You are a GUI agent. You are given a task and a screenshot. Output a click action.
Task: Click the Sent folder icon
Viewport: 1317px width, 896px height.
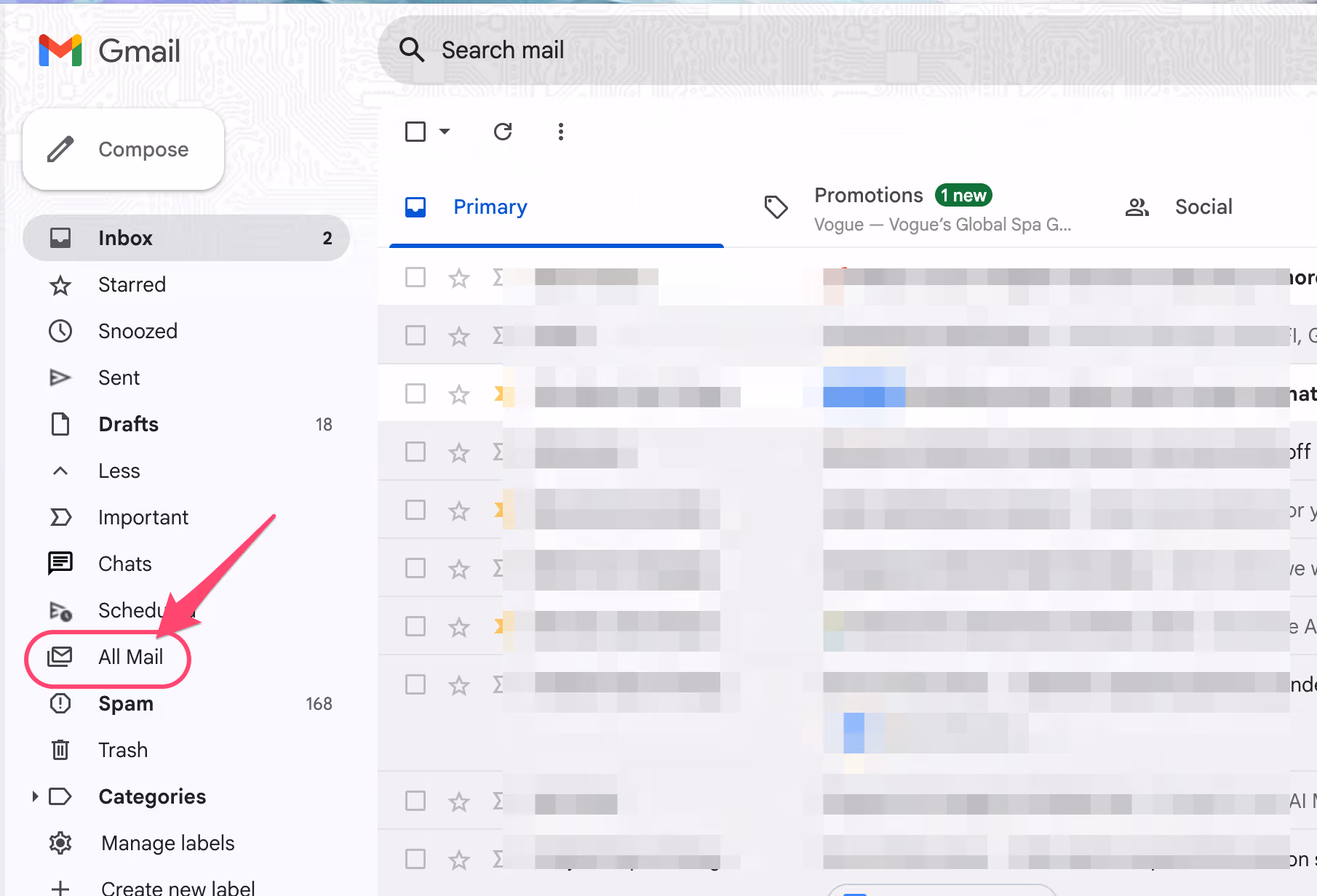[60, 377]
